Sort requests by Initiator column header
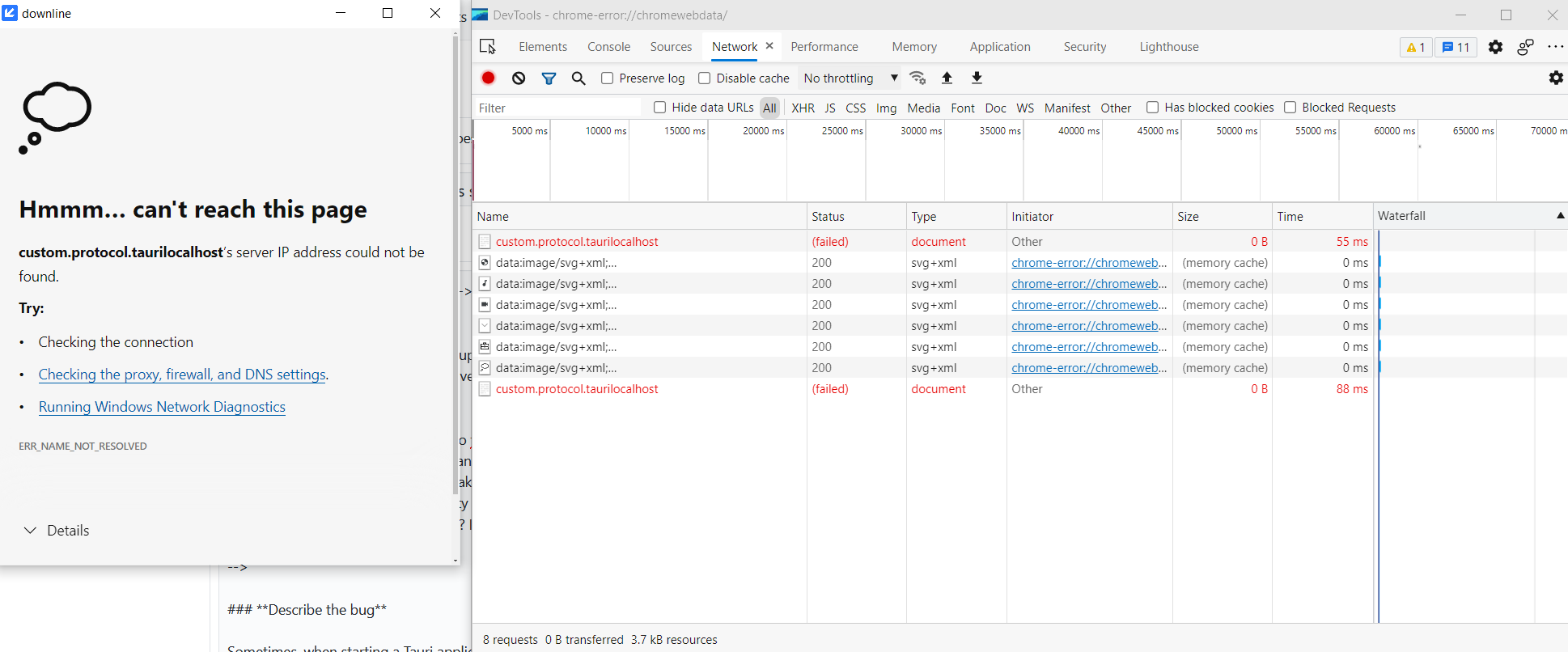1568x652 pixels. pyautogui.click(x=1089, y=216)
